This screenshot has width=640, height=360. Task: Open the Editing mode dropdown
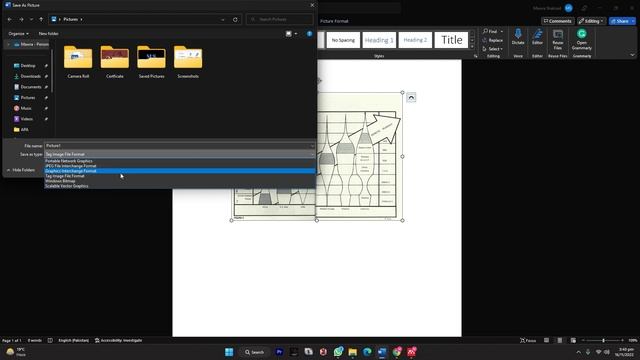pyautogui.click(x=591, y=21)
